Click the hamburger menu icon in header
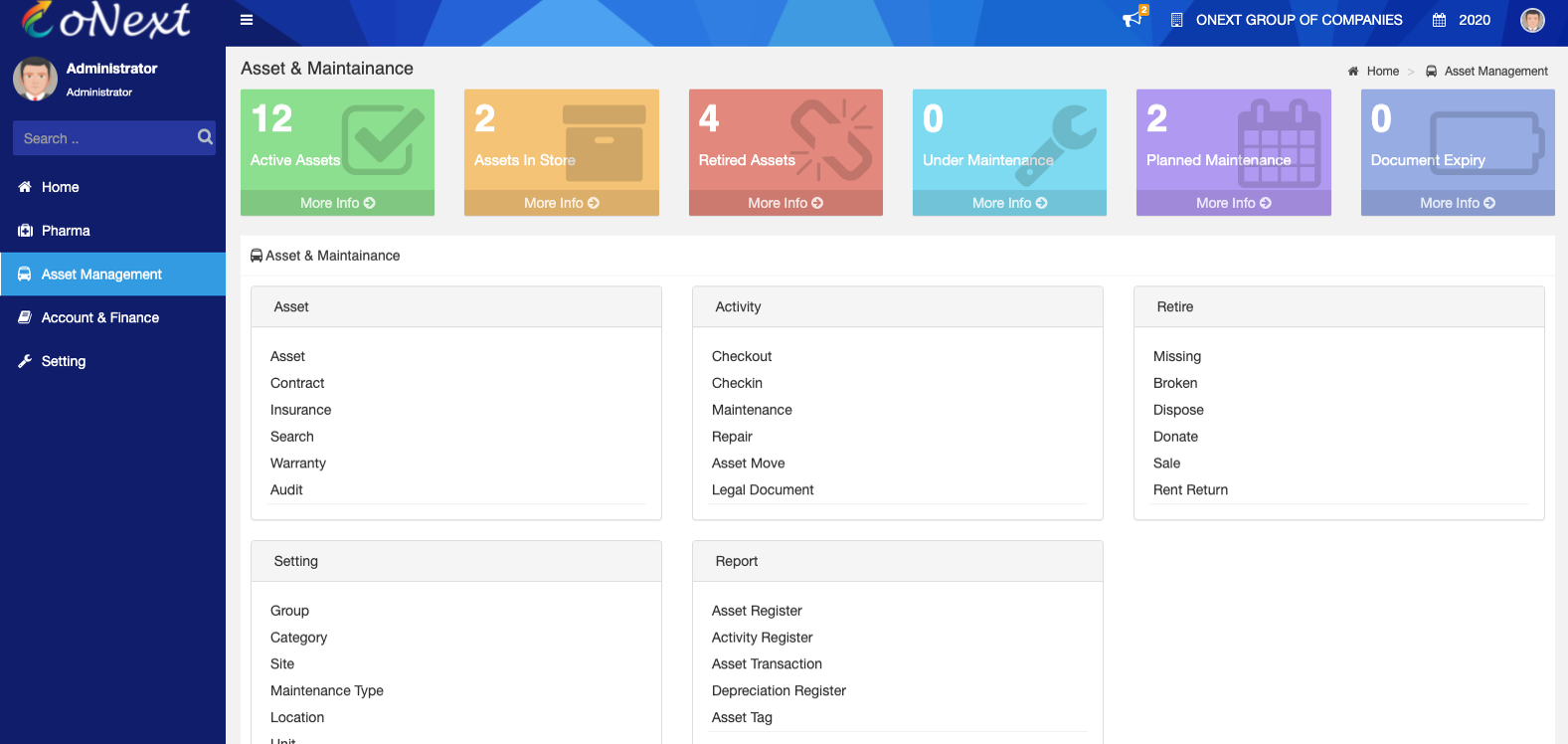 (247, 20)
